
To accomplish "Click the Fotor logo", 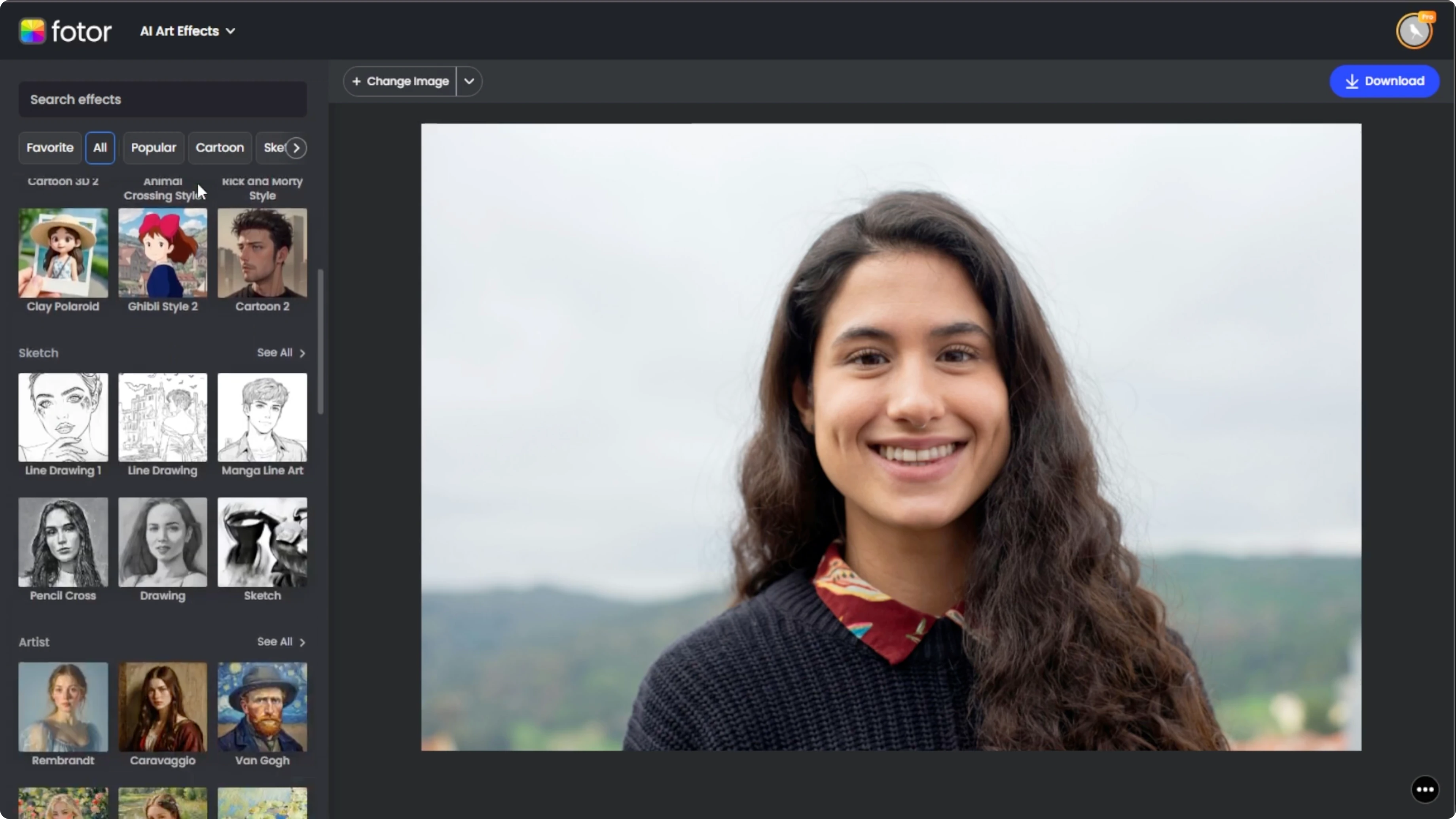I will pyautogui.click(x=65, y=31).
